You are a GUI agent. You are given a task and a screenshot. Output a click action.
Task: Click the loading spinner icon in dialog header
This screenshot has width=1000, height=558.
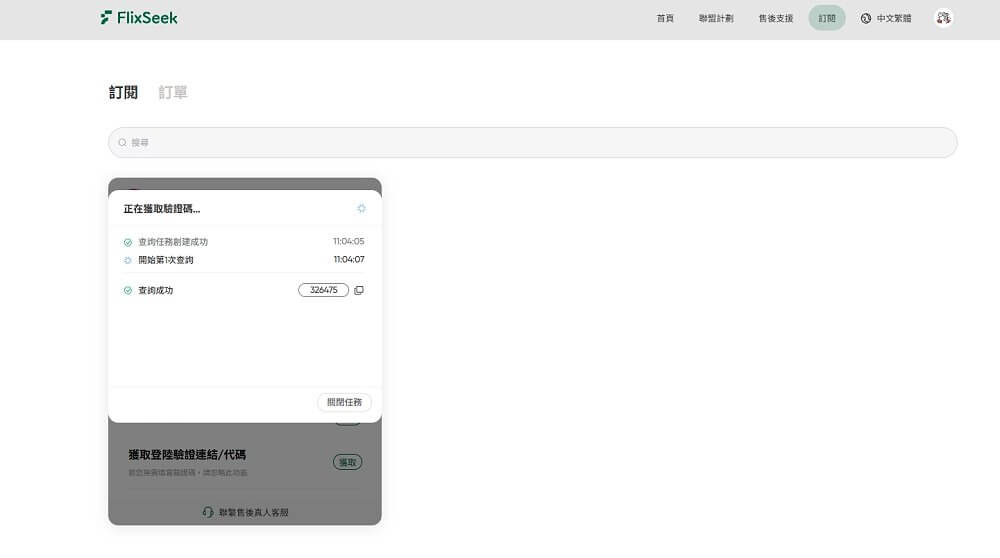click(x=362, y=209)
